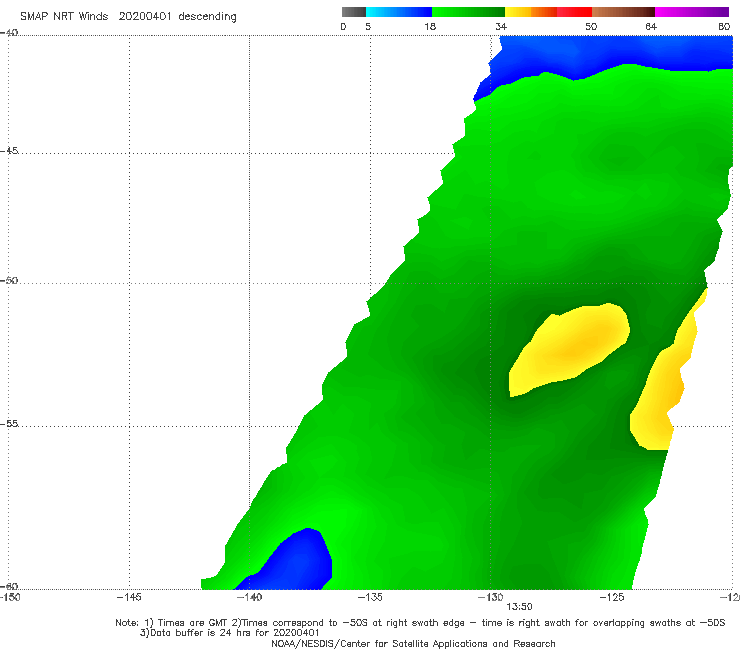Click the gray 0-5 segment of the color bar

pos(353,12)
